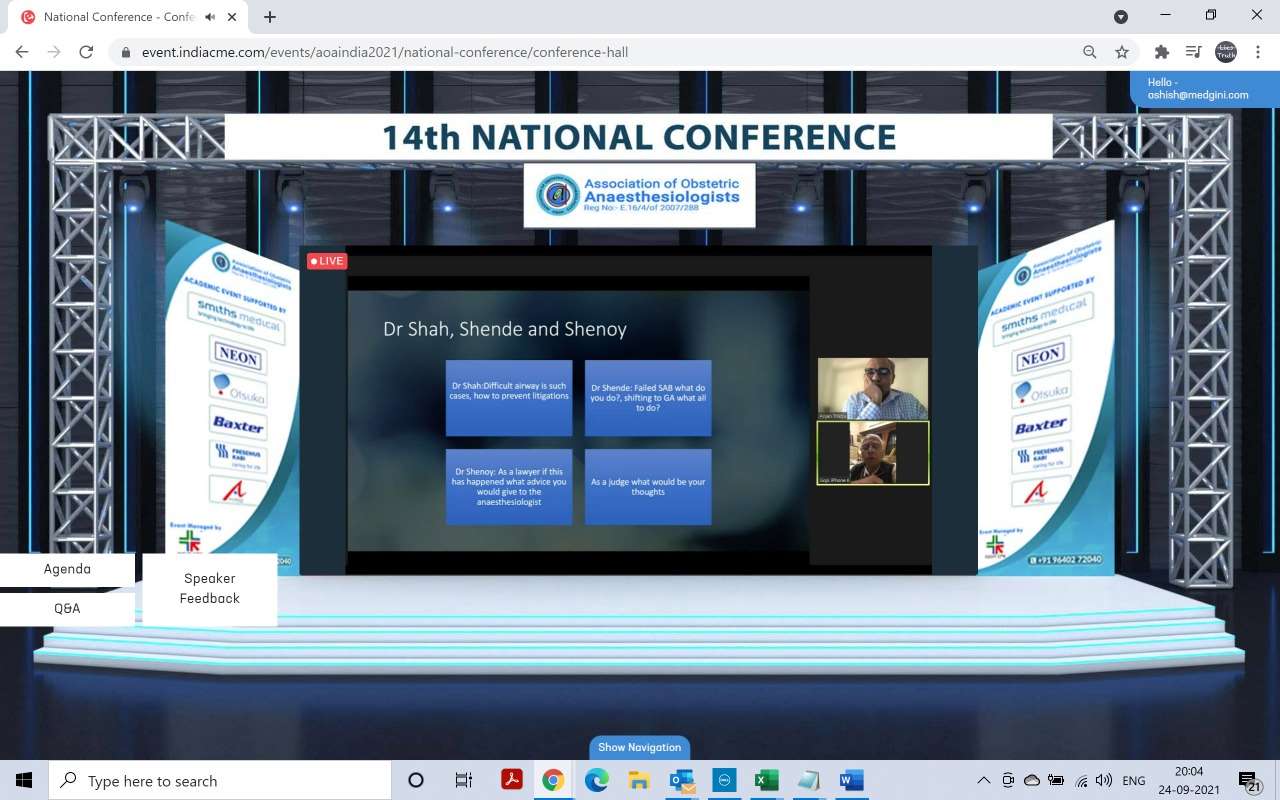The width and height of the screenshot is (1280, 800).
Task: Open Microsoft Word from the taskbar
Action: (x=852, y=781)
